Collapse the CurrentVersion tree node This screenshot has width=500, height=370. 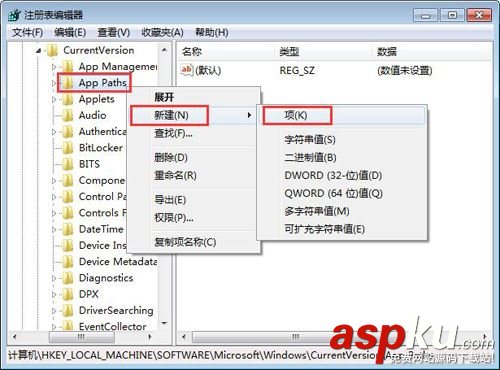[39, 51]
